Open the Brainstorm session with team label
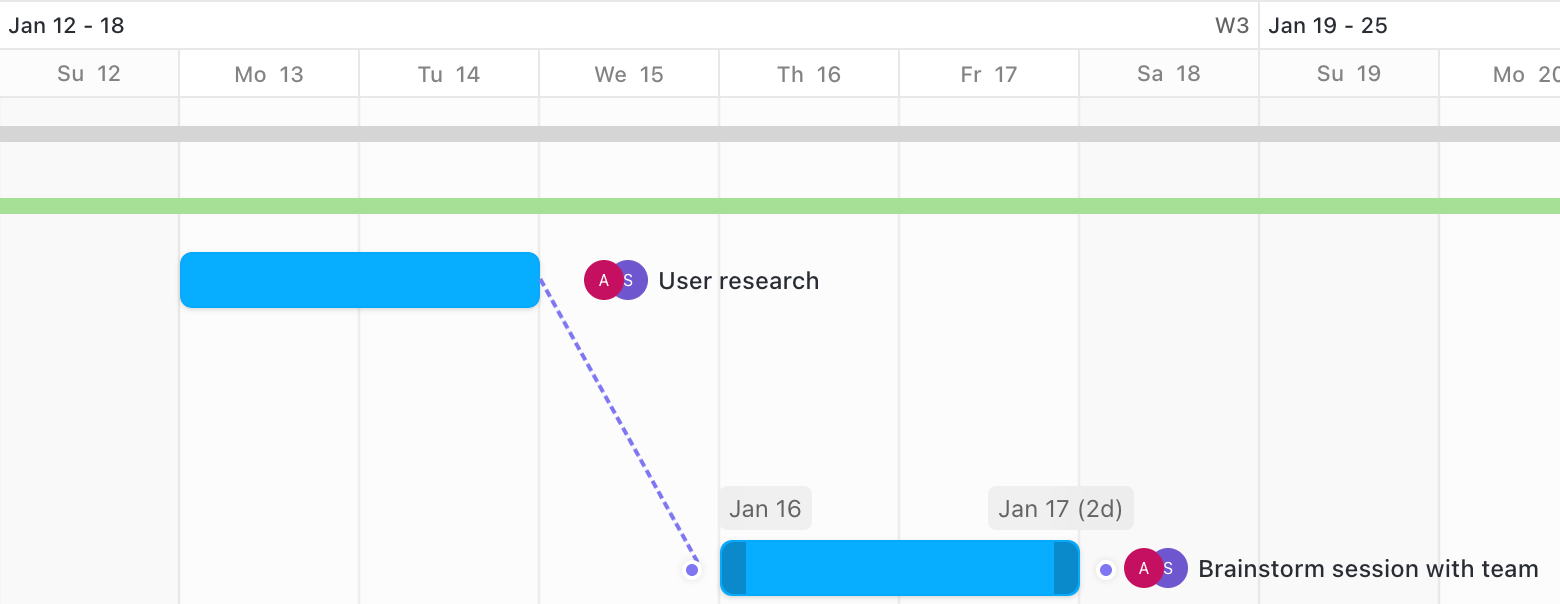The height and width of the screenshot is (604, 1560). [1368, 569]
